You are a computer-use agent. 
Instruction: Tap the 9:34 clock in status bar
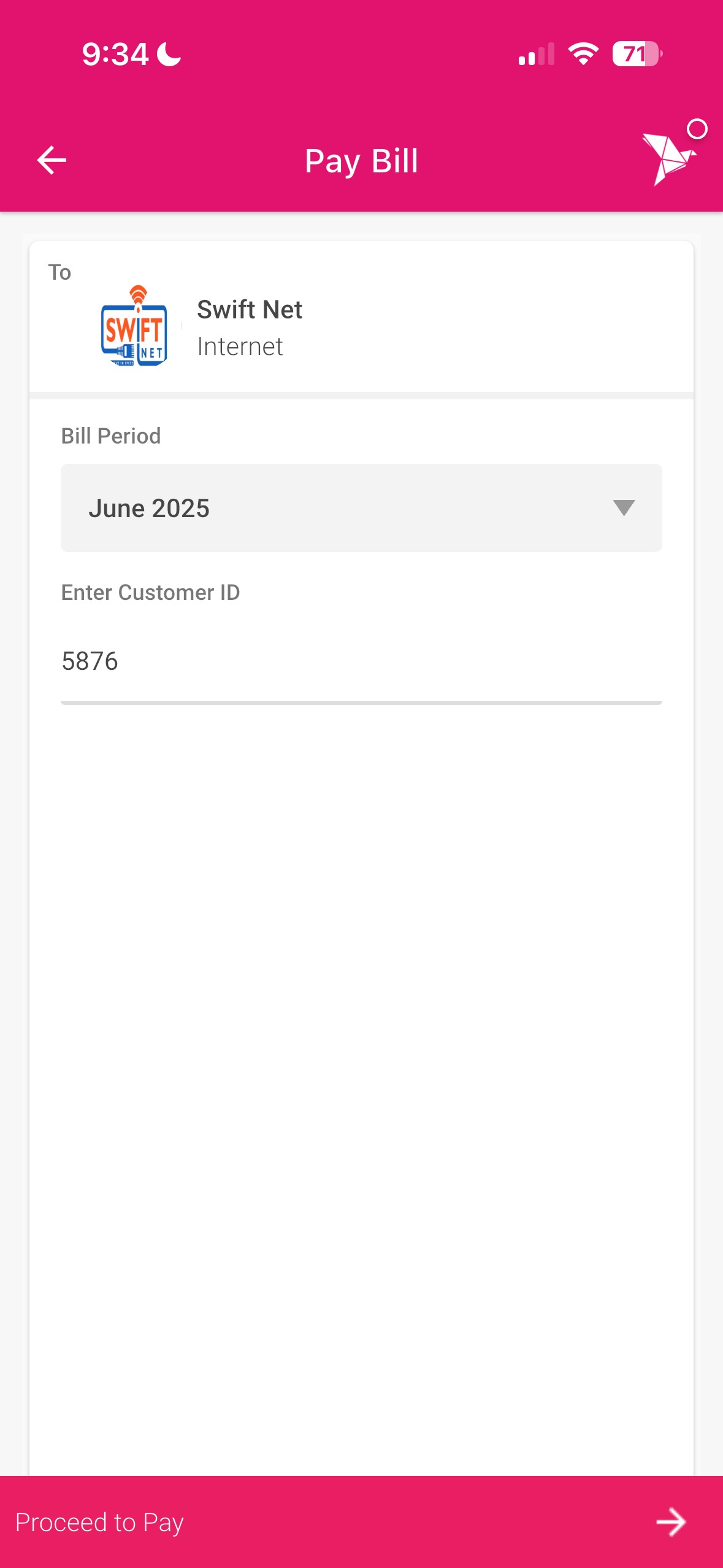[115, 54]
